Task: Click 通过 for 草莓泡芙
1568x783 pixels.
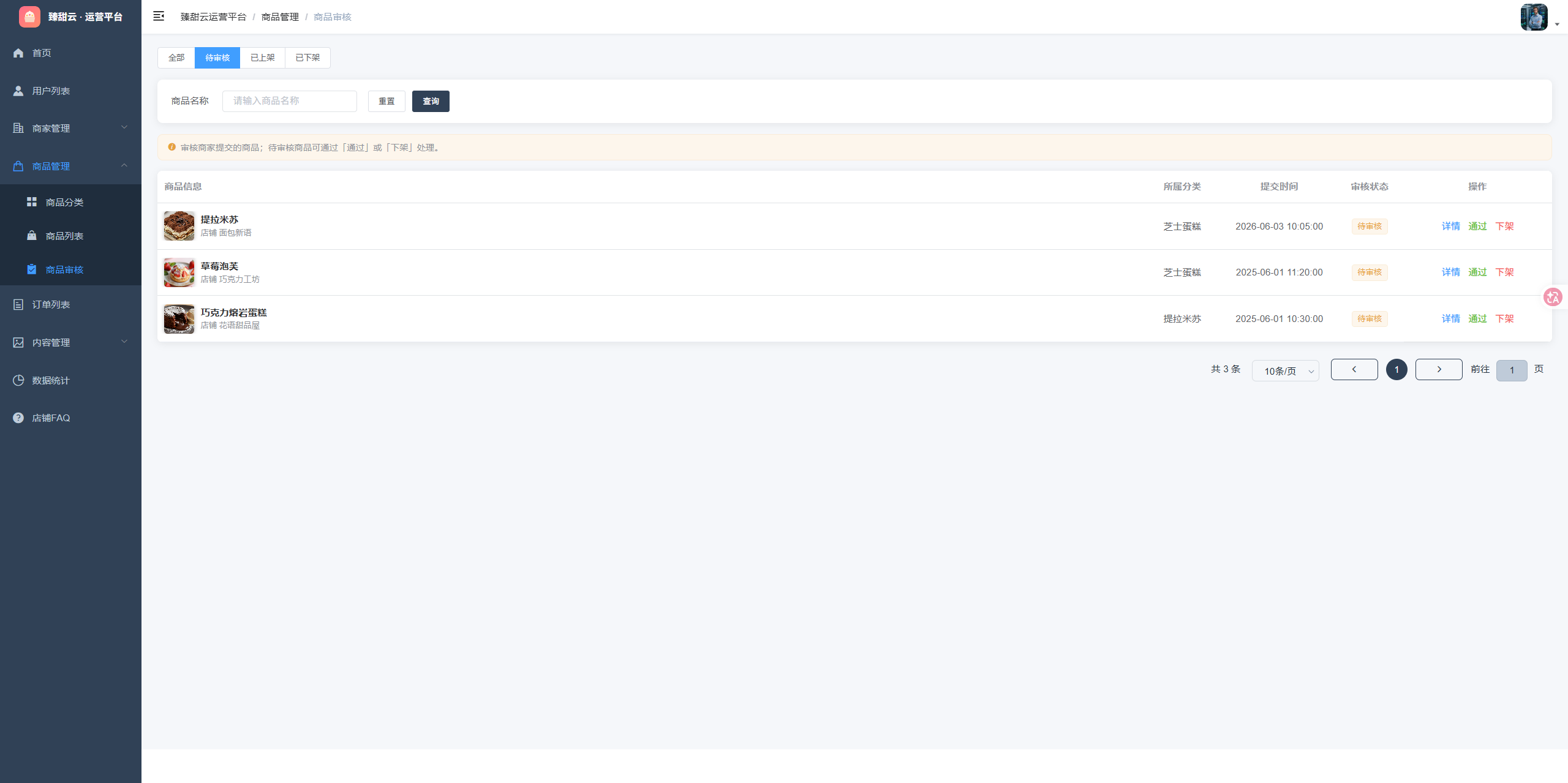Action: 1477,272
